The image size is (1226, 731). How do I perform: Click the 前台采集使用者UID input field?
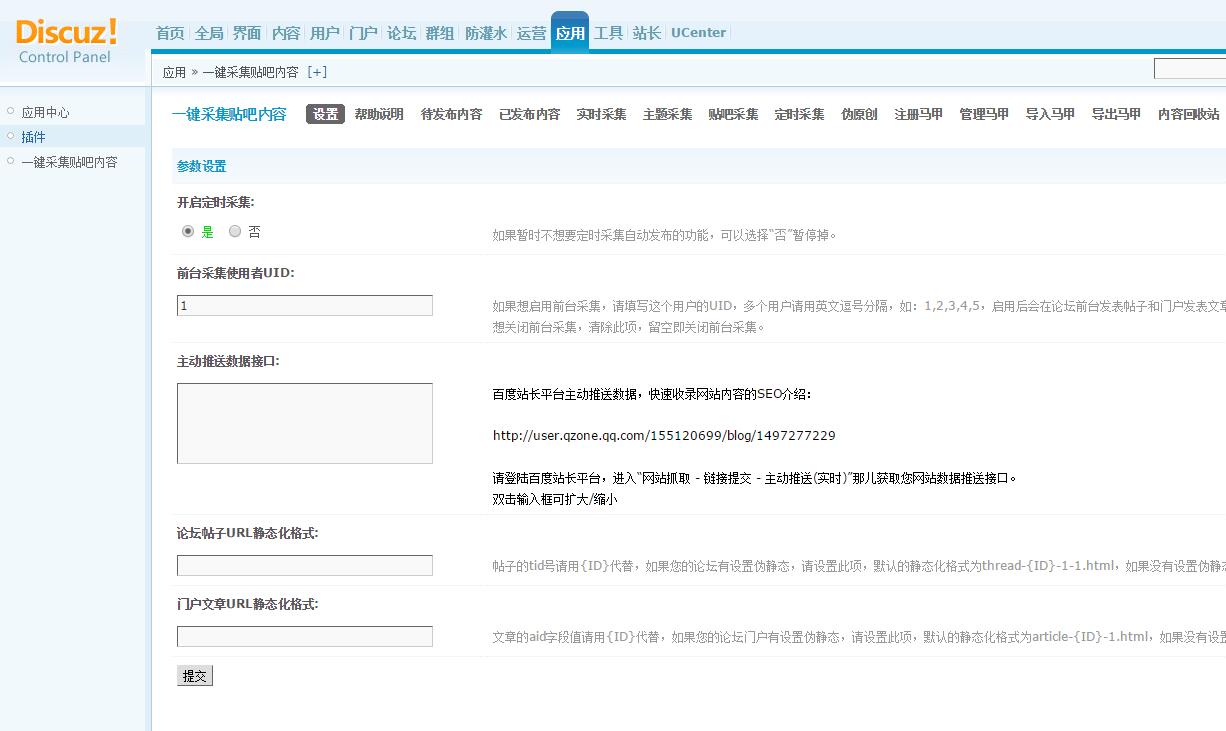[x=305, y=306]
